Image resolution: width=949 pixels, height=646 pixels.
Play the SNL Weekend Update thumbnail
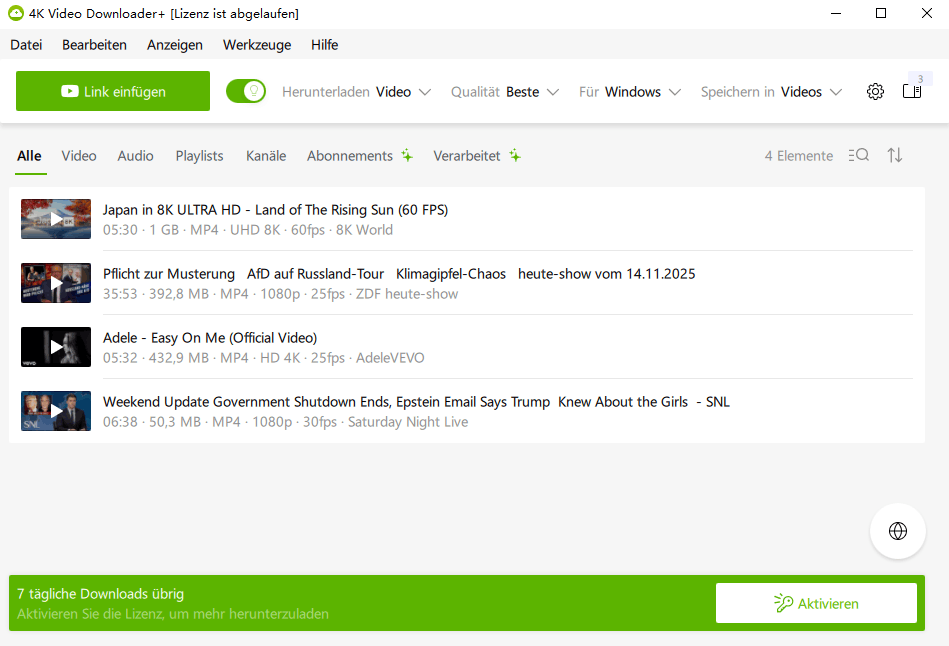point(56,411)
